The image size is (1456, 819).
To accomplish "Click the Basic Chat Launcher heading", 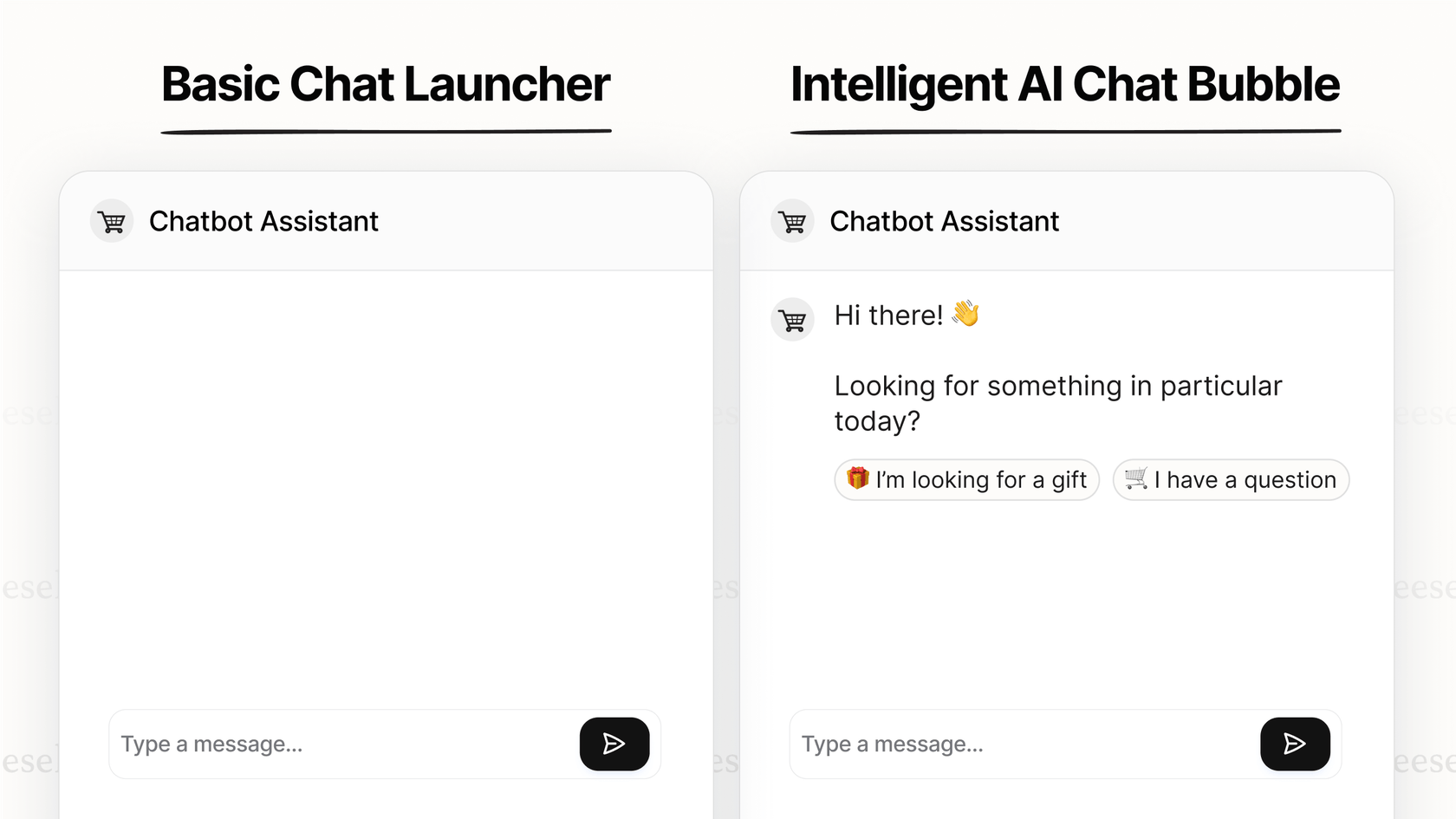I will (386, 84).
